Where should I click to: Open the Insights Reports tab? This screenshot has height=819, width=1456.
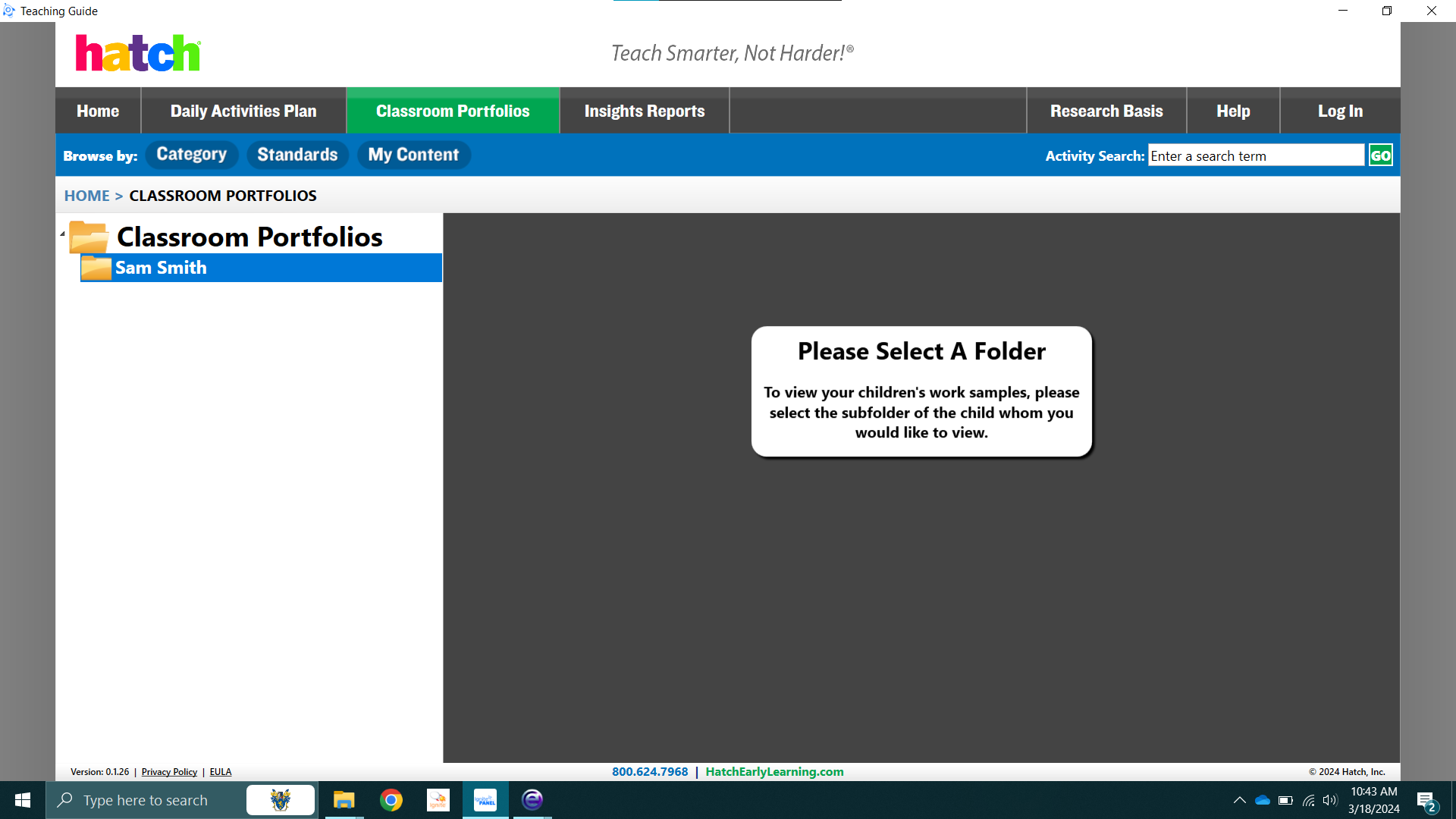point(645,111)
